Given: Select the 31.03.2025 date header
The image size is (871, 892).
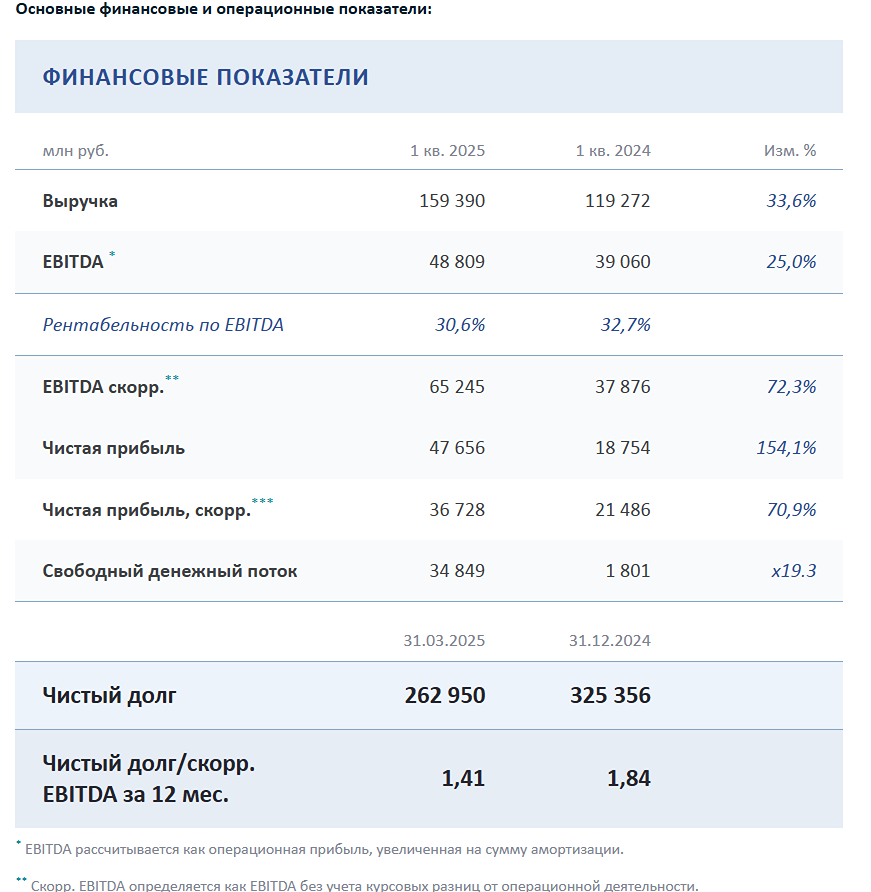Looking at the screenshot, I should click(444, 641).
